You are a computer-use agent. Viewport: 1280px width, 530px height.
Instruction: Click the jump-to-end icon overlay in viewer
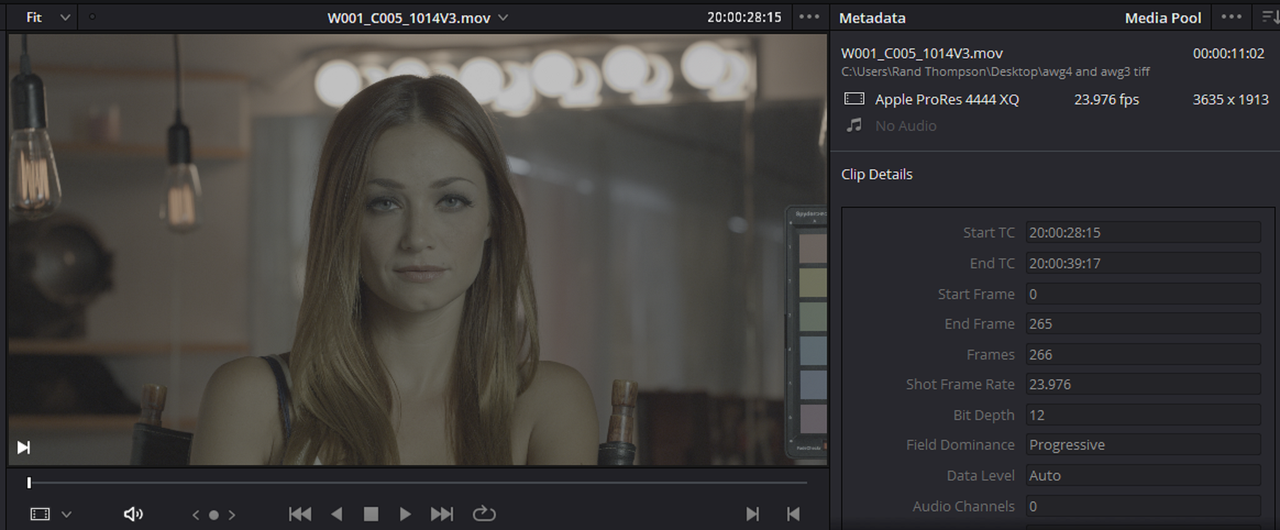(x=24, y=447)
